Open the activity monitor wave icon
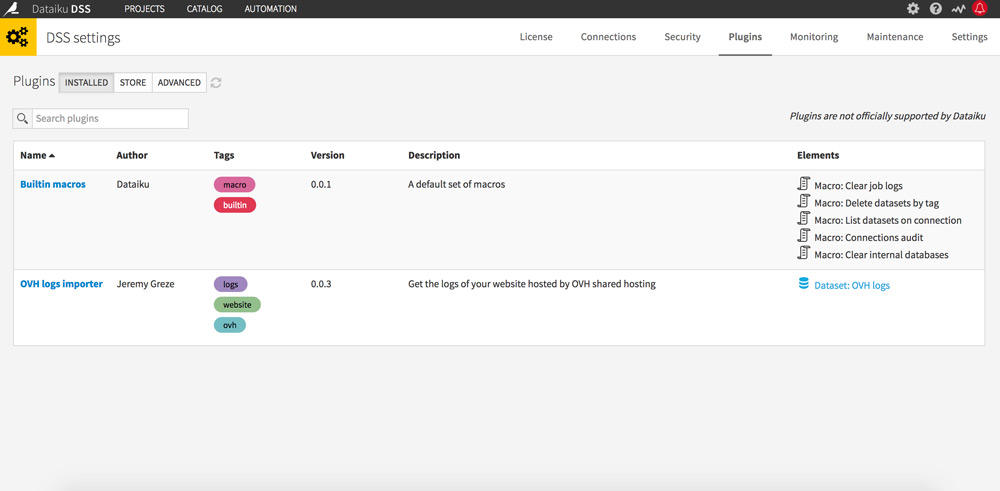 (x=958, y=9)
